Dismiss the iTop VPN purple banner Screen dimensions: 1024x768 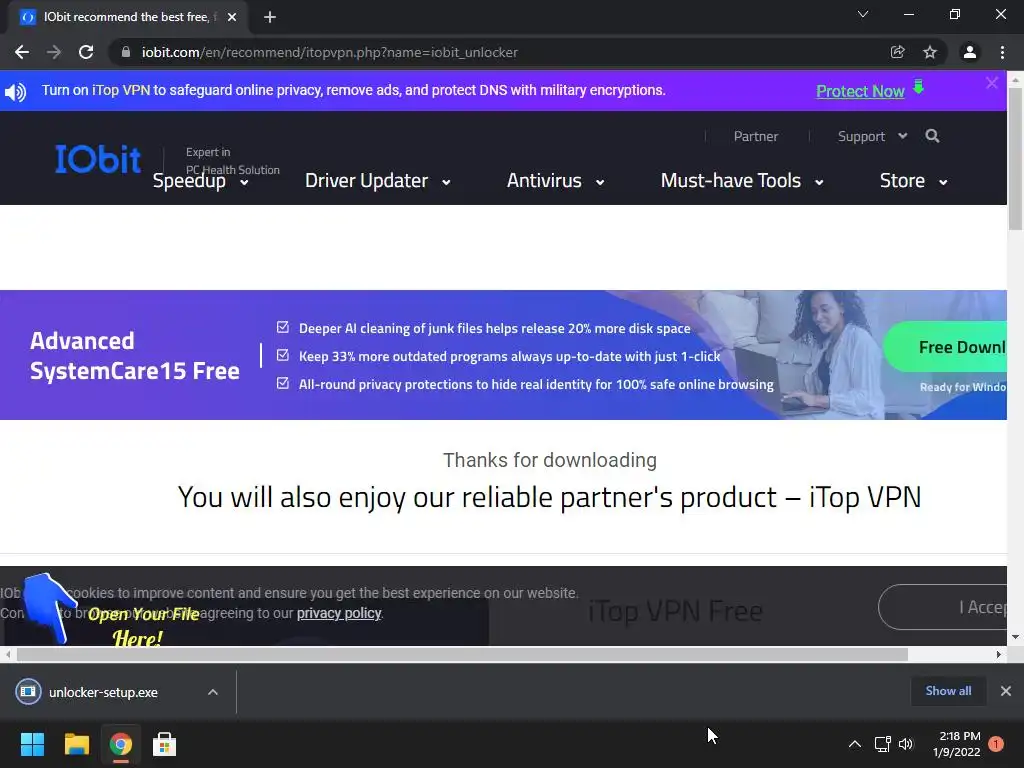point(992,83)
